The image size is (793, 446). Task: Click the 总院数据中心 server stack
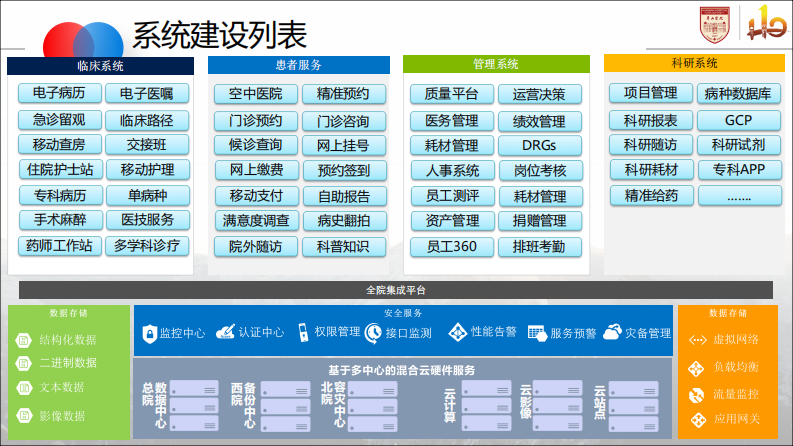click(194, 406)
